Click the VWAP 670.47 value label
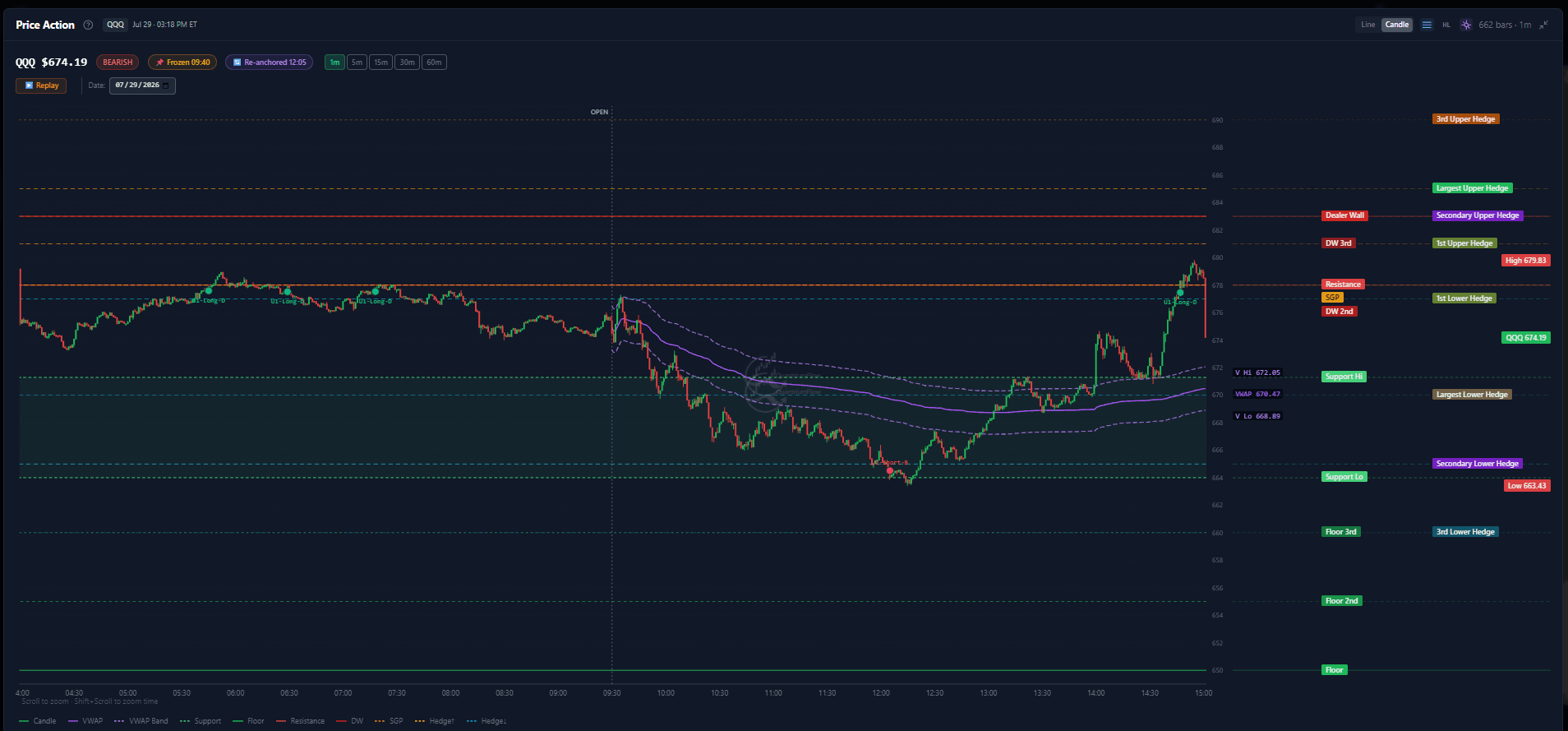Image resolution: width=1568 pixels, height=731 pixels. [1257, 394]
